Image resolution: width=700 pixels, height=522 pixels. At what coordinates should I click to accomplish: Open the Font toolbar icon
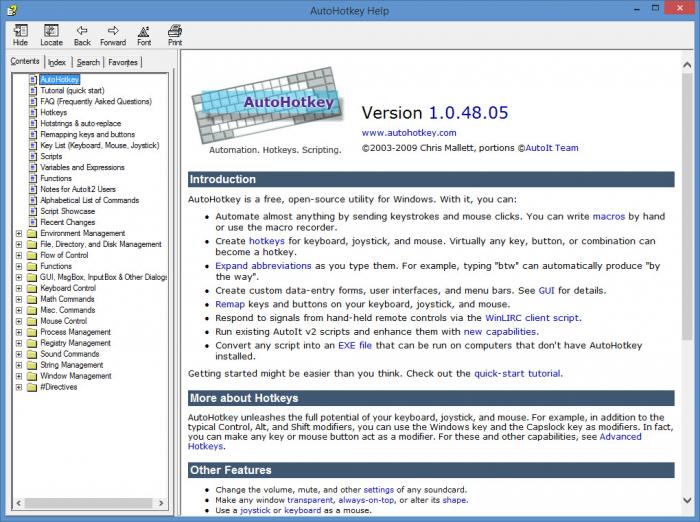(x=144, y=35)
